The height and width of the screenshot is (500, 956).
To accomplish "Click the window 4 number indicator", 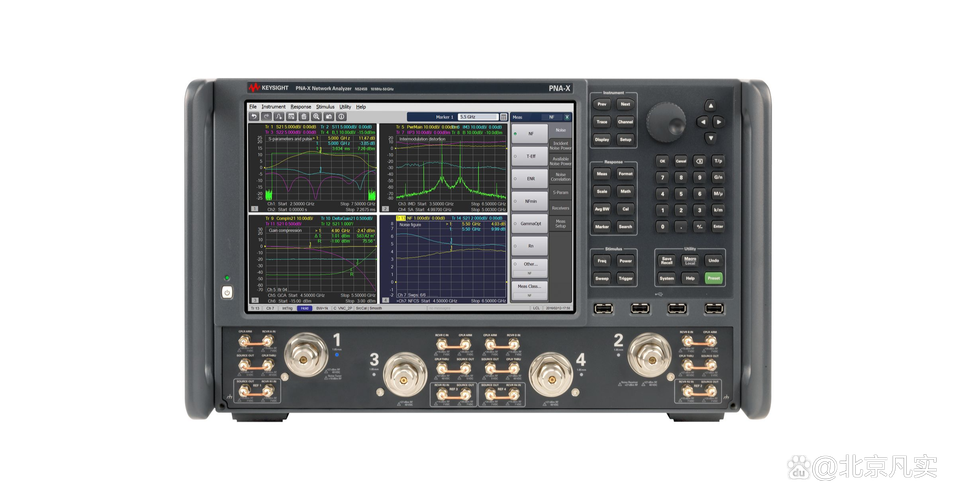I will coord(385,300).
